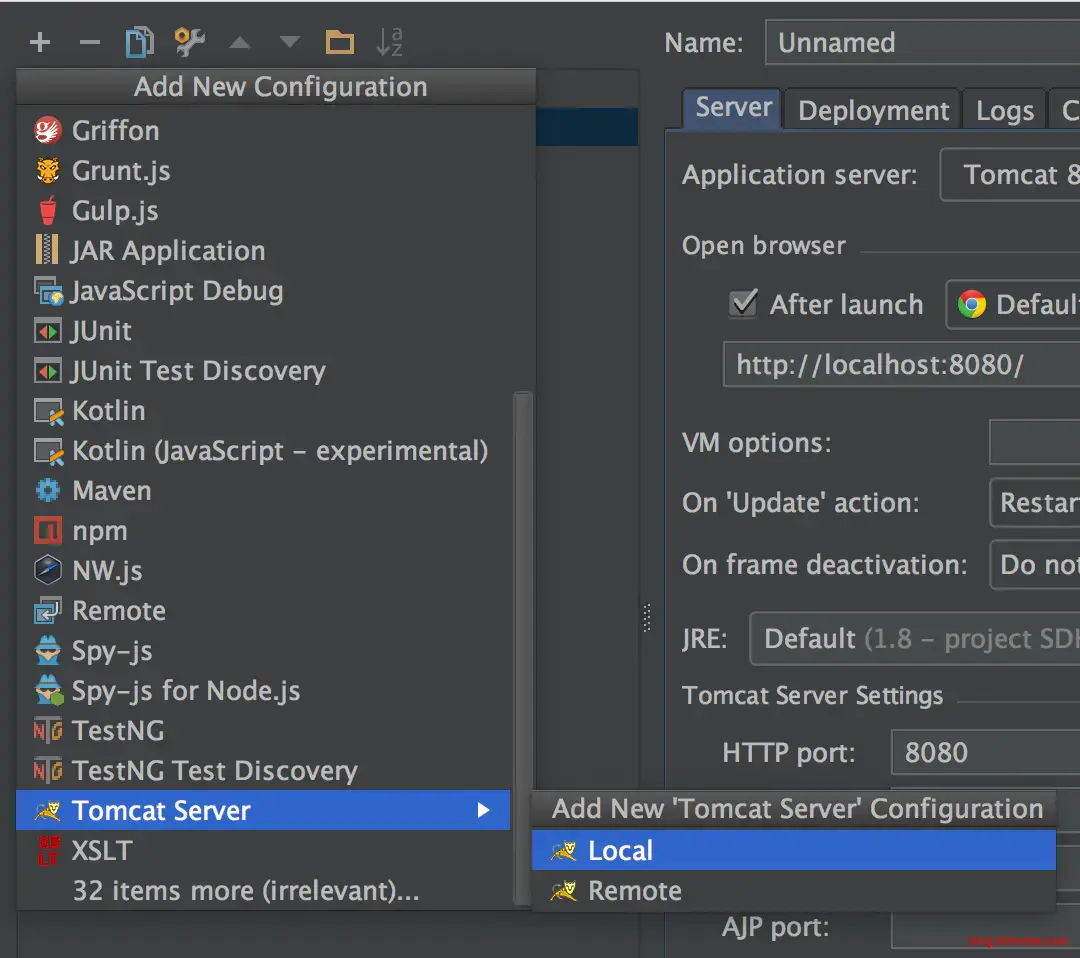1080x958 pixels.
Task: Click the Copy Configuration icon
Action: pos(139,42)
